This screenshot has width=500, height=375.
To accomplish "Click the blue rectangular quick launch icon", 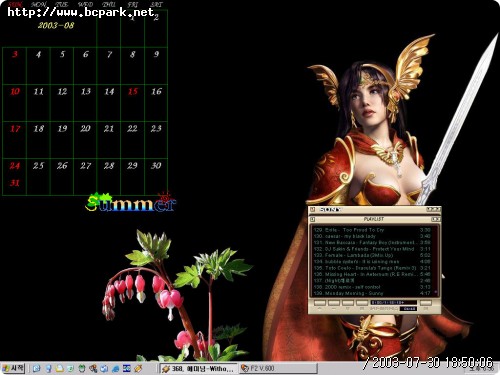I will click(x=127, y=369).
